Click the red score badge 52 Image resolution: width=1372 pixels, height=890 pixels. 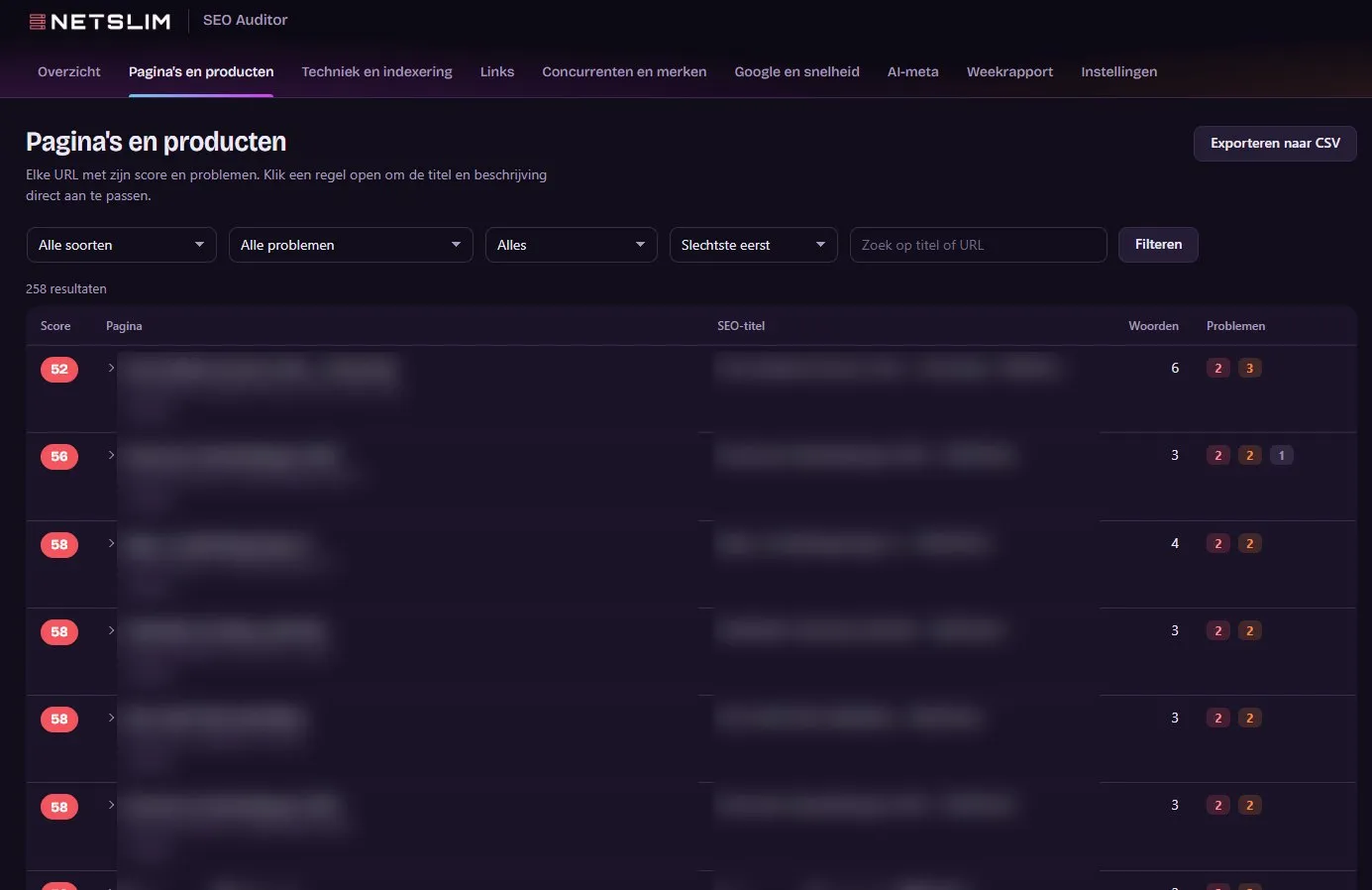(x=59, y=370)
